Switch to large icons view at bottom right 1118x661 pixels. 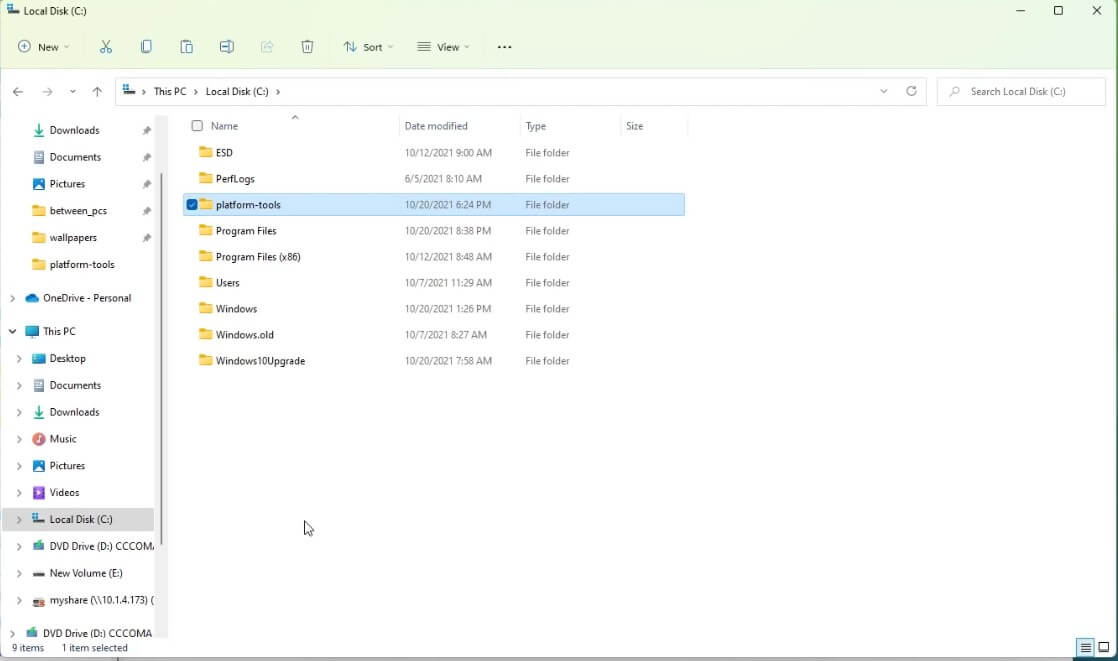click(x=1104, y=648)
